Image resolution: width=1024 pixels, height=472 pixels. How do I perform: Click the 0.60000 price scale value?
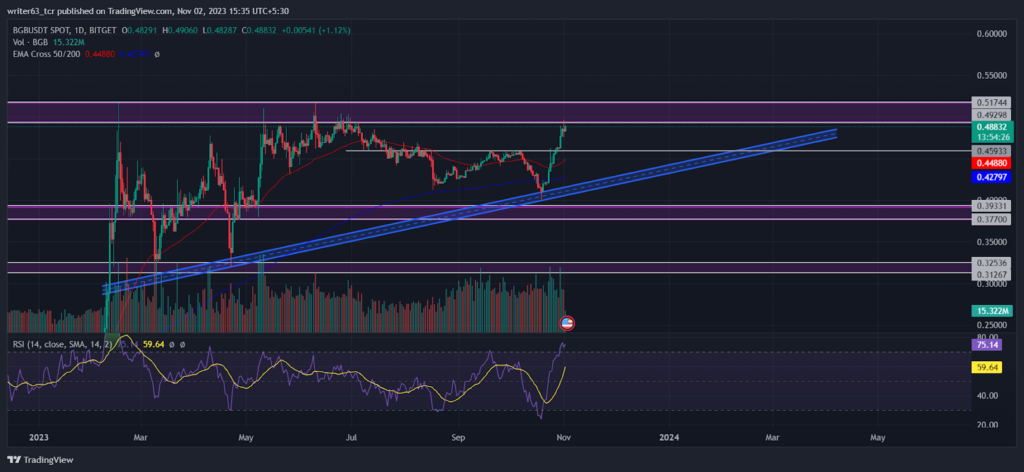[990, 34]
